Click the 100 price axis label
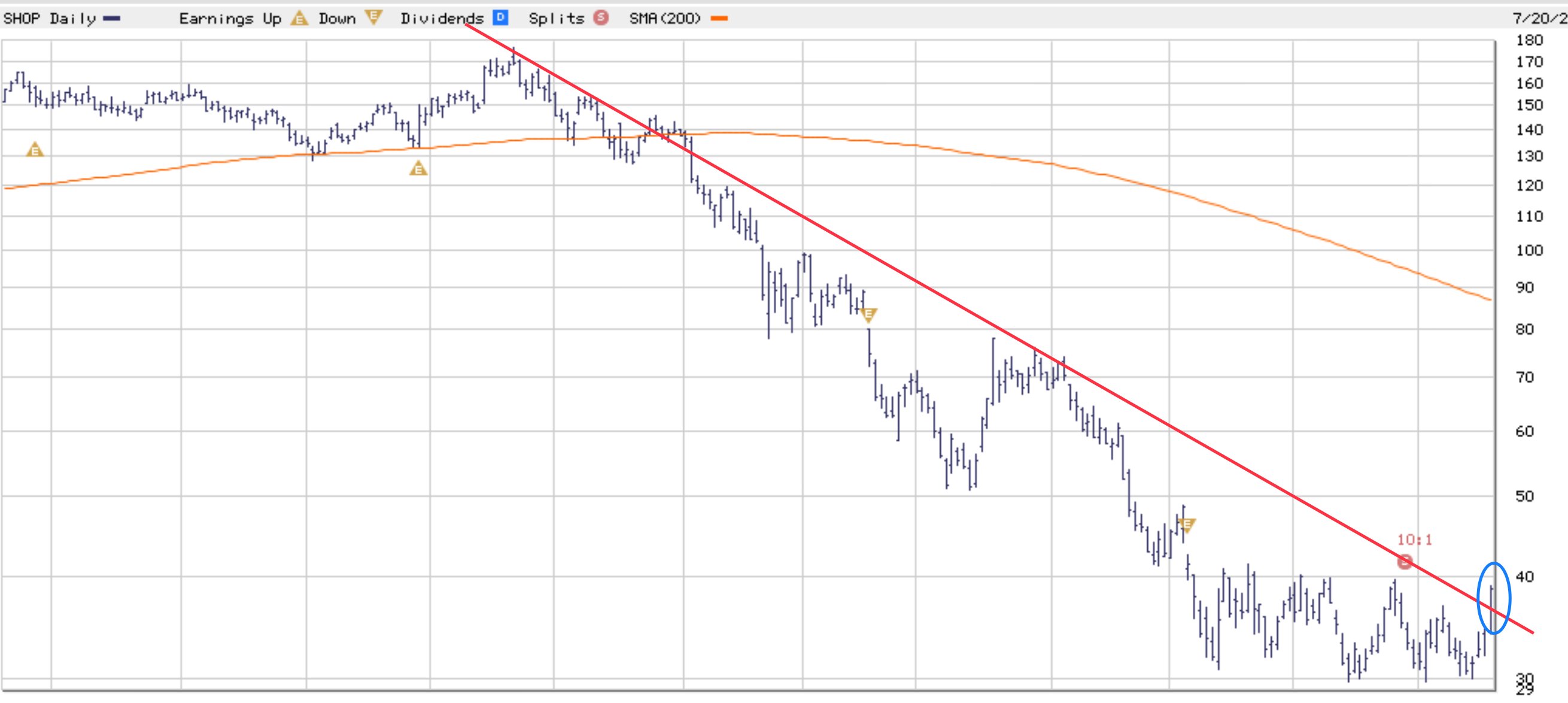 coord(1529,250)
